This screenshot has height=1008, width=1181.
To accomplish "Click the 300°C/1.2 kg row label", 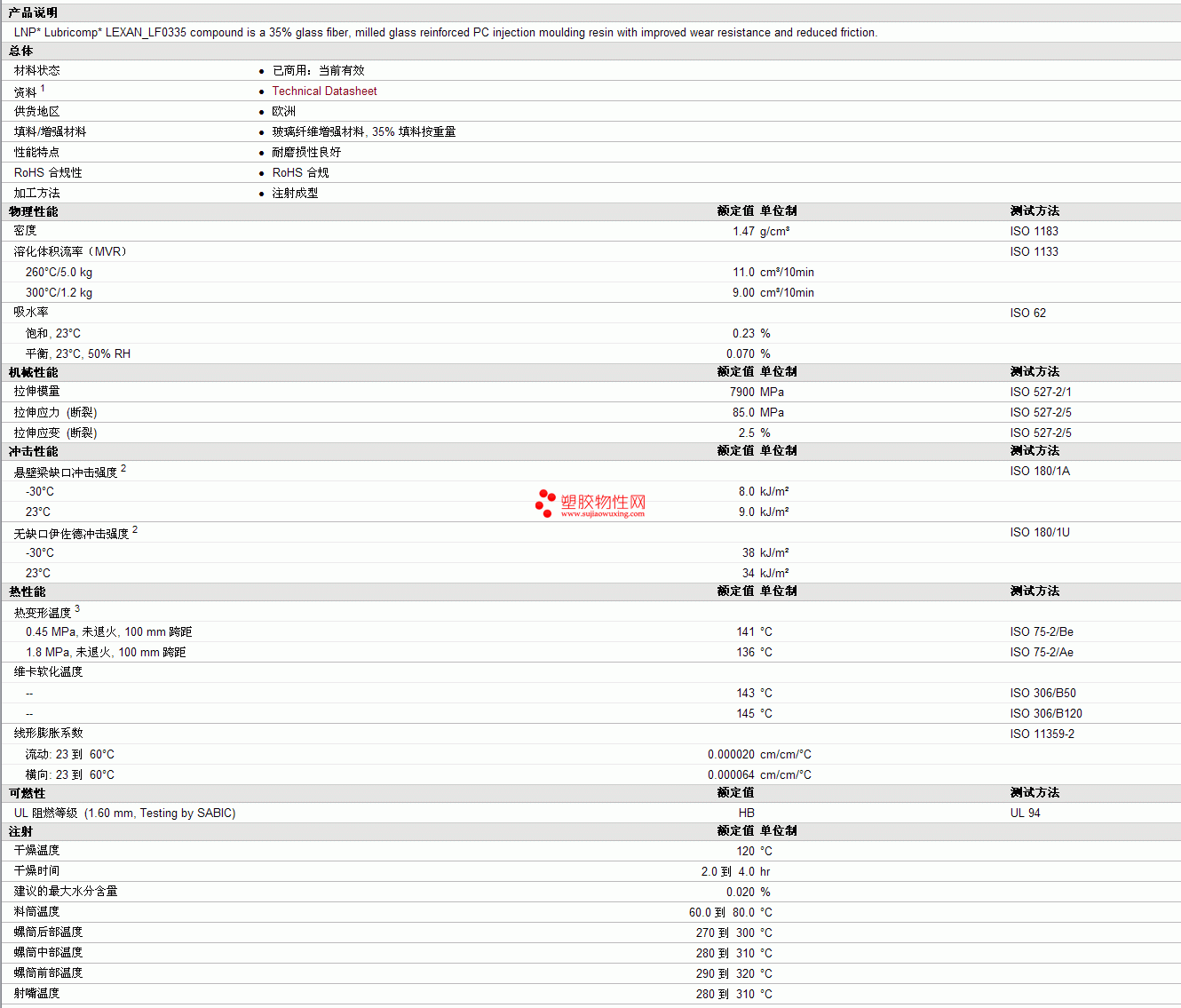I will click(x=59, y=292).
